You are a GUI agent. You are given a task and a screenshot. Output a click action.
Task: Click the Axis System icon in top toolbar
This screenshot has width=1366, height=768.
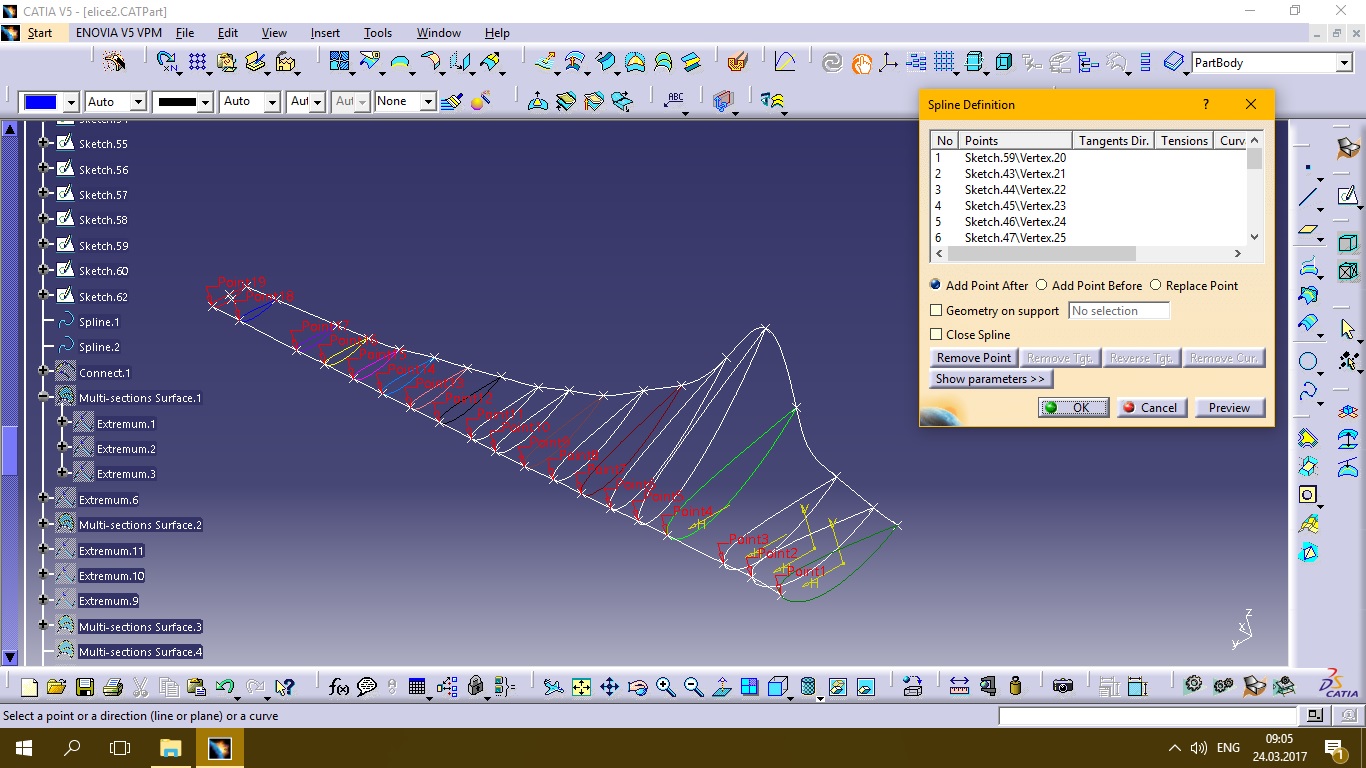point(888,63)
